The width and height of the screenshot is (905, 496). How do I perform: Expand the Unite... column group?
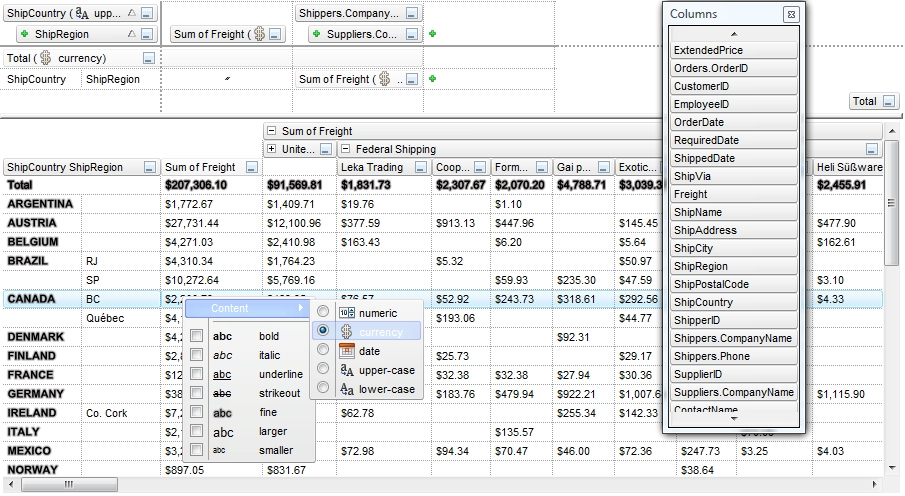click(271, 149)
